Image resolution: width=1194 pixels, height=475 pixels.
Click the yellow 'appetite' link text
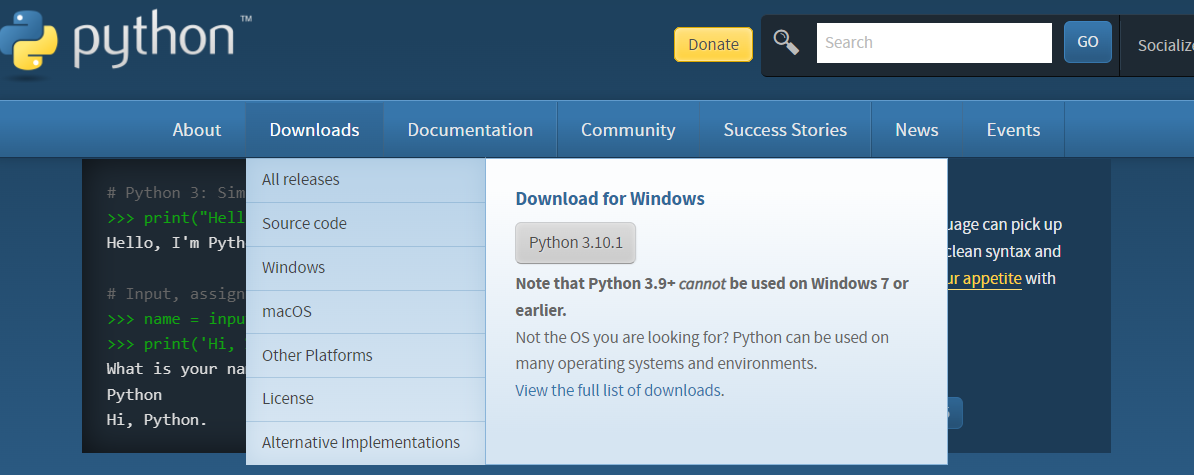pyautogui.click(x=992, y=279)
